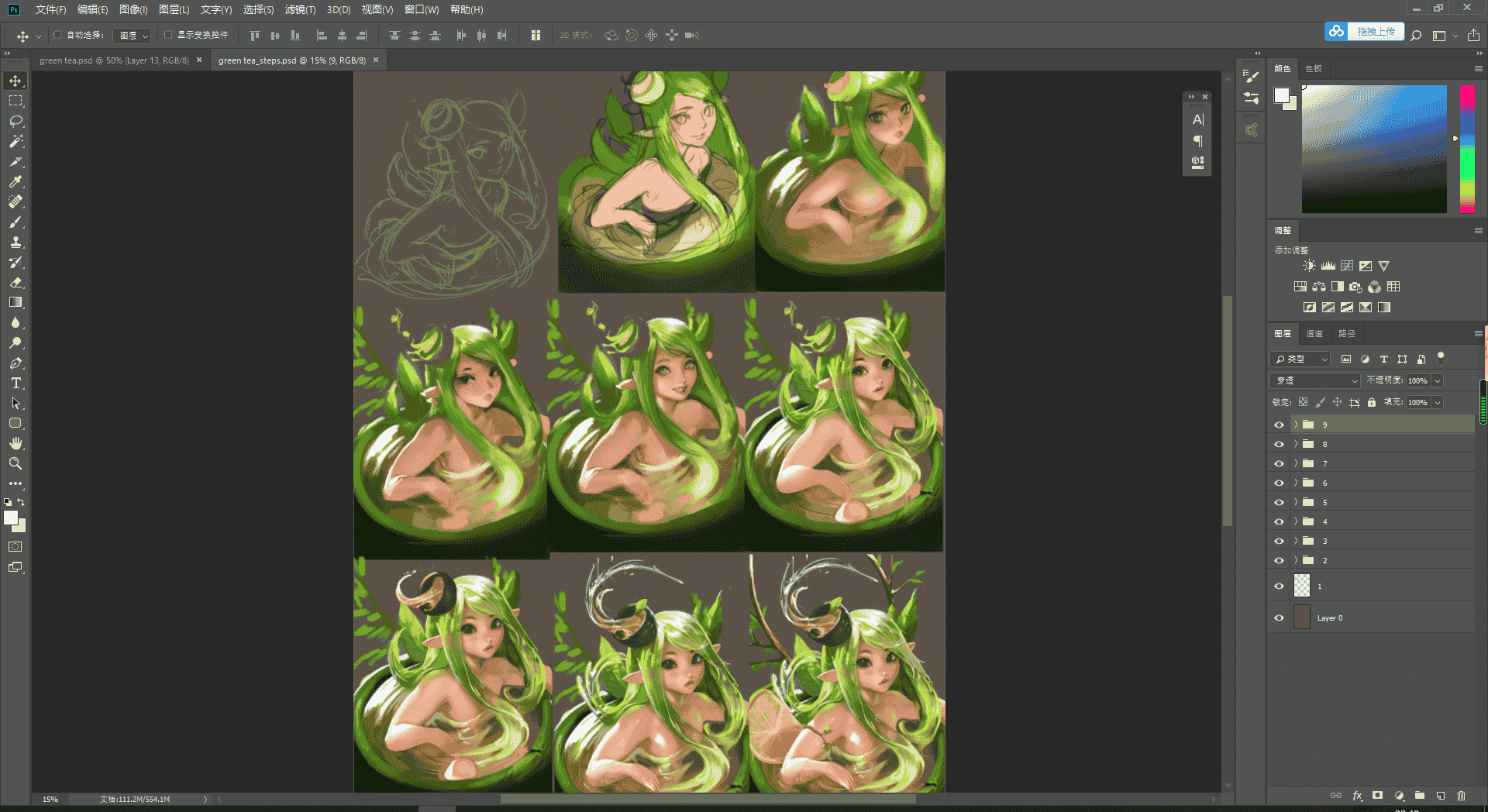Select the layer 1 thumbnail

coord(1302,585)
